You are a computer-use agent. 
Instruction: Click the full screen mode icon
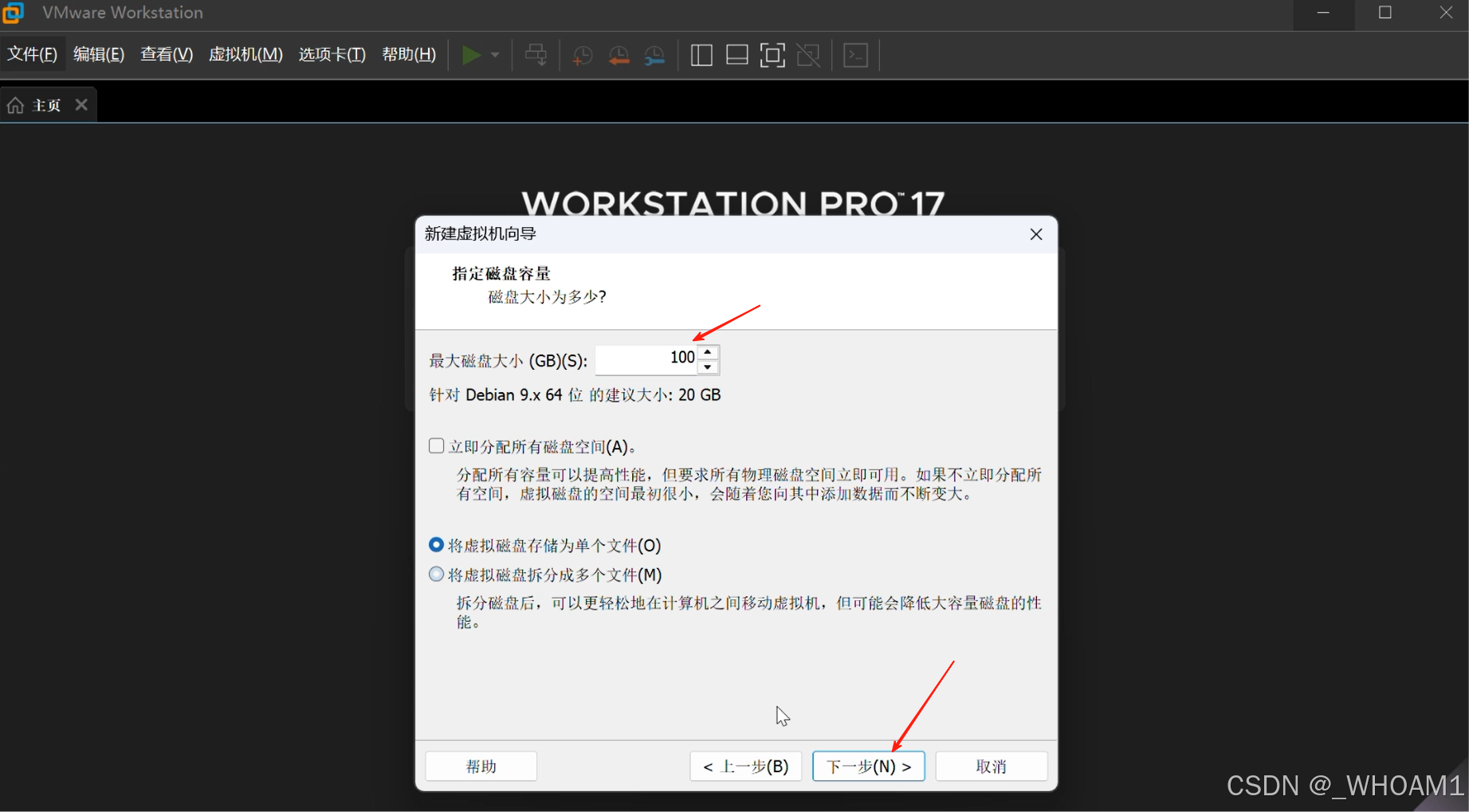pos(772,55)
